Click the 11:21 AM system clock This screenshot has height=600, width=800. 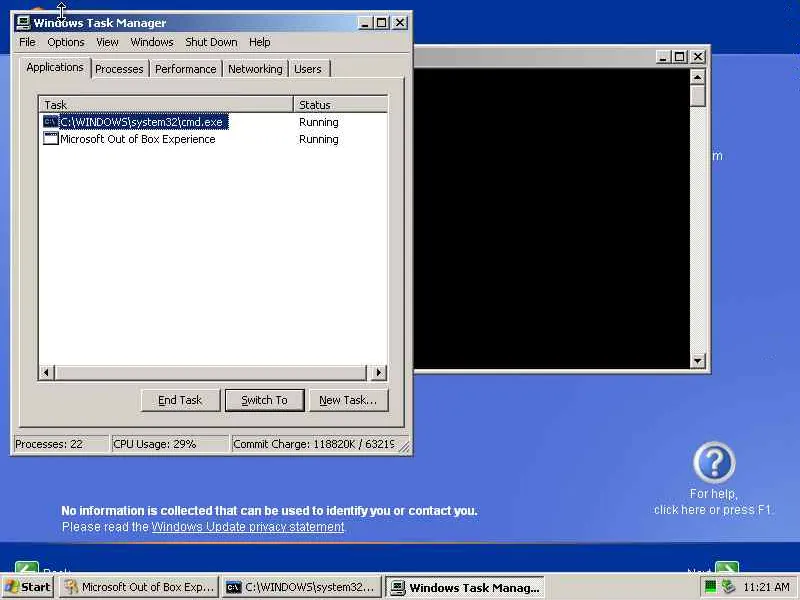point(766,587)
